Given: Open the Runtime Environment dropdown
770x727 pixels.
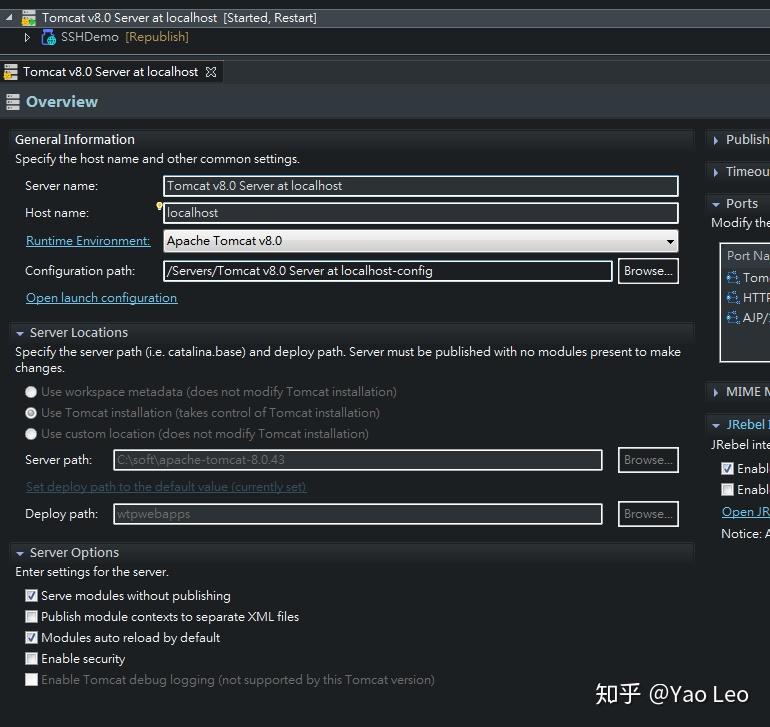Looking at the screenshot, I should pyautogui.click(x=670, y=241).
